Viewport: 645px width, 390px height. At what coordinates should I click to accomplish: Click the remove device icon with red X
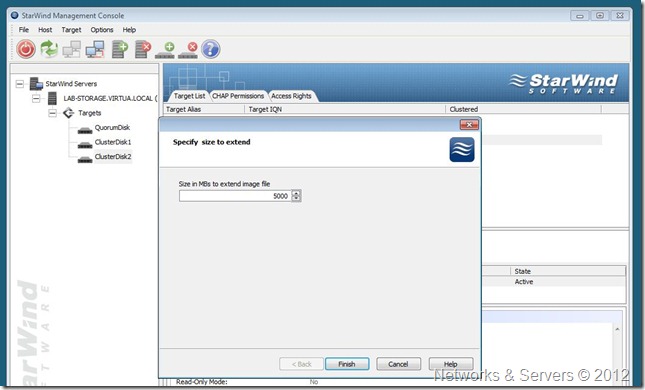click(188, 50)
